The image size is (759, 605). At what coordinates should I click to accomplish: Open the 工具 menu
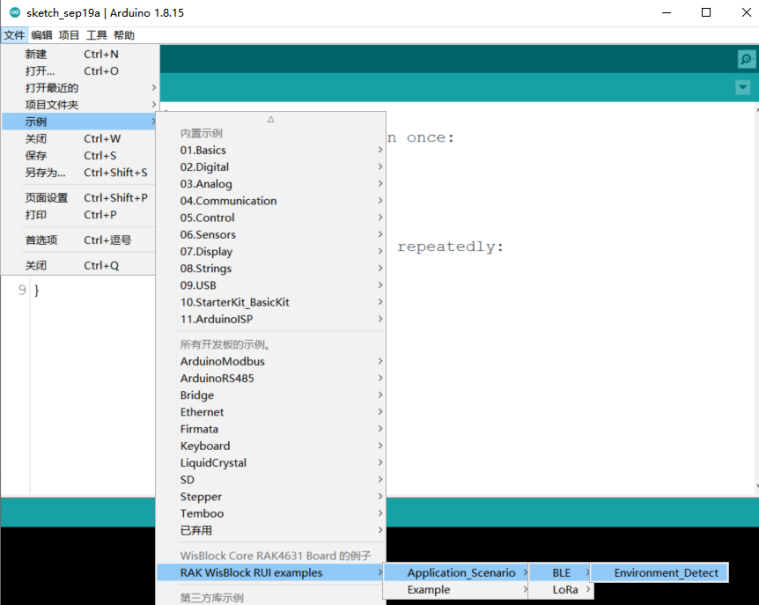coord(96,35)
